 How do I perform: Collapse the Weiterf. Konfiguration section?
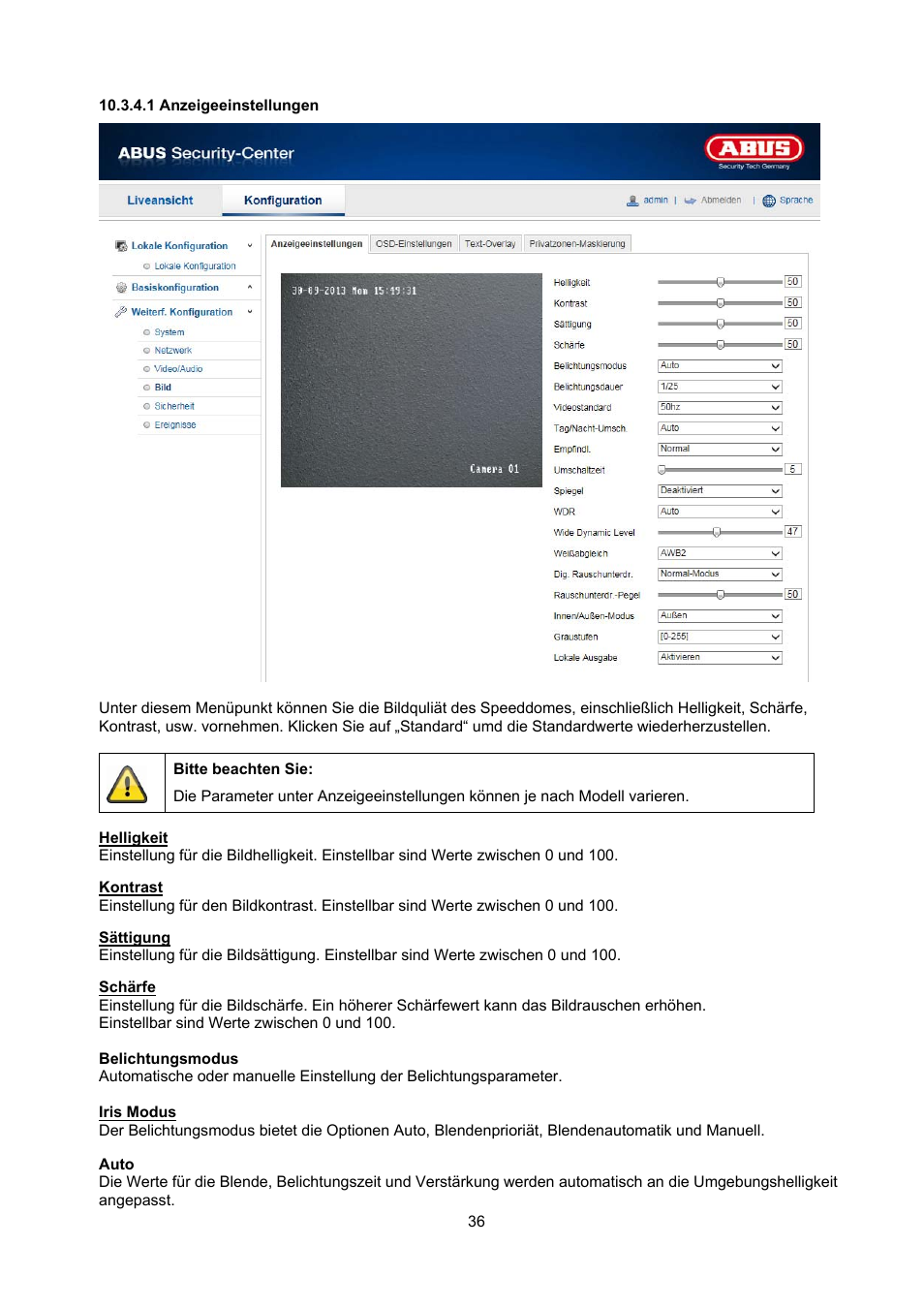pos(250,312)
